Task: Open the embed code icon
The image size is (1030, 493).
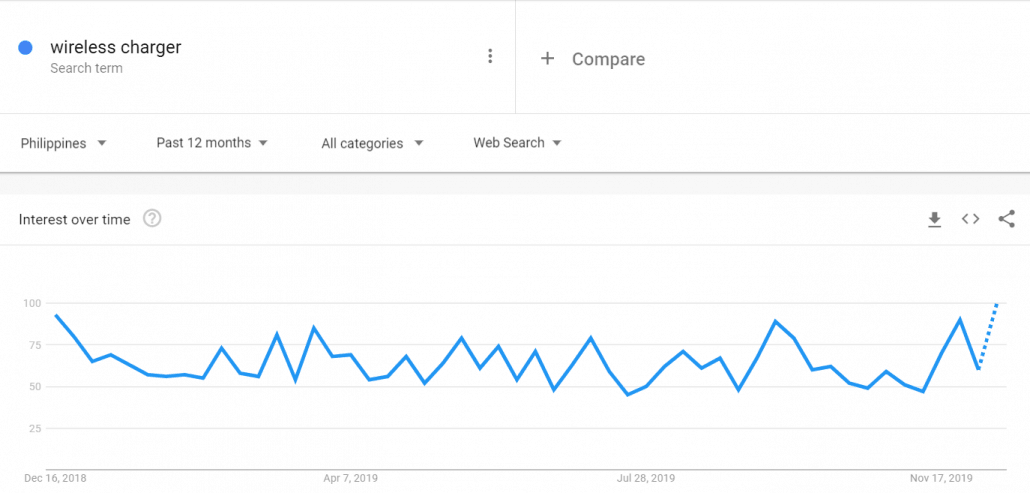Action: pos(970,219)
